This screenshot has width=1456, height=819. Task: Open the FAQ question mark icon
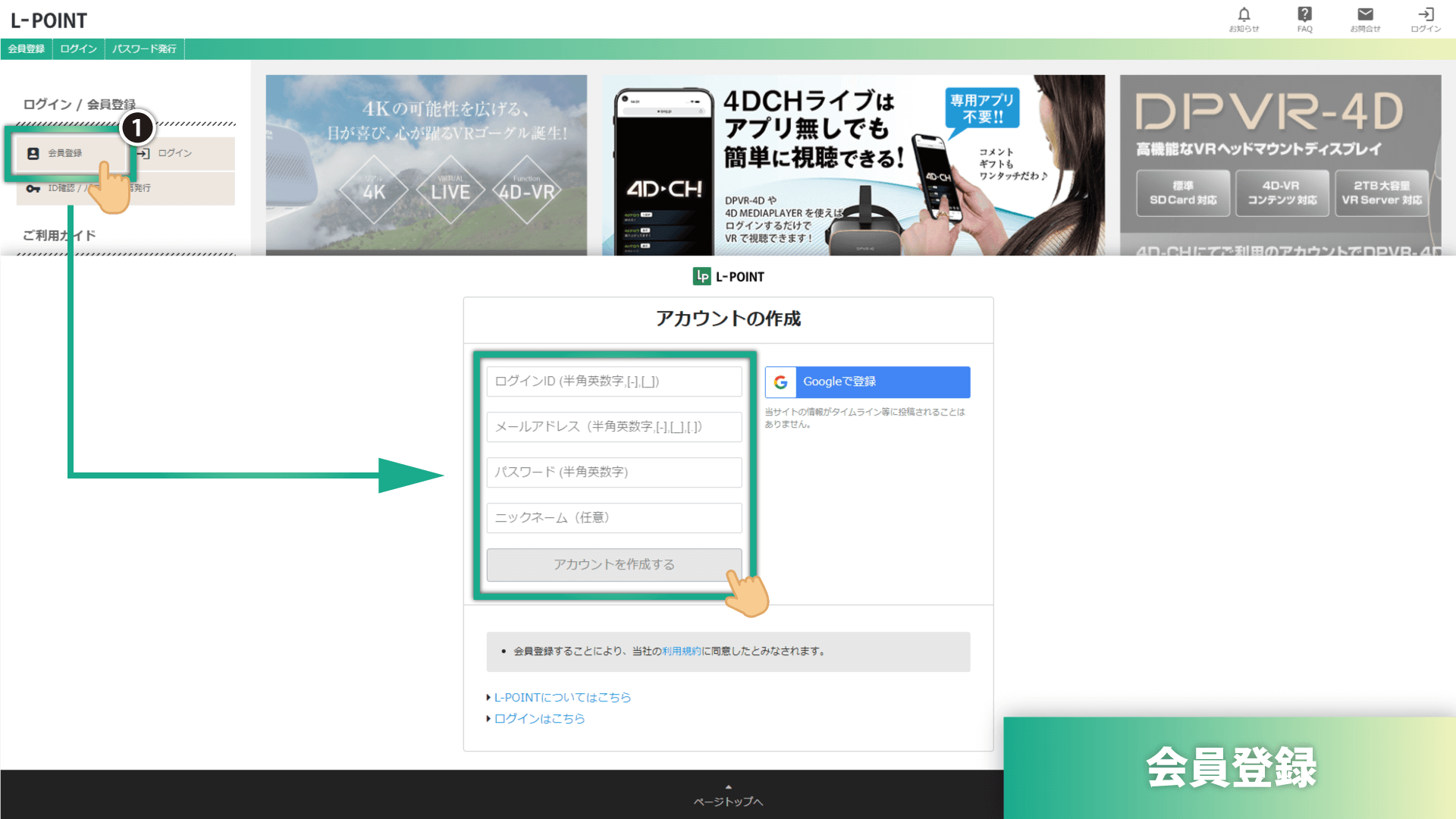tap(1304, 14)
